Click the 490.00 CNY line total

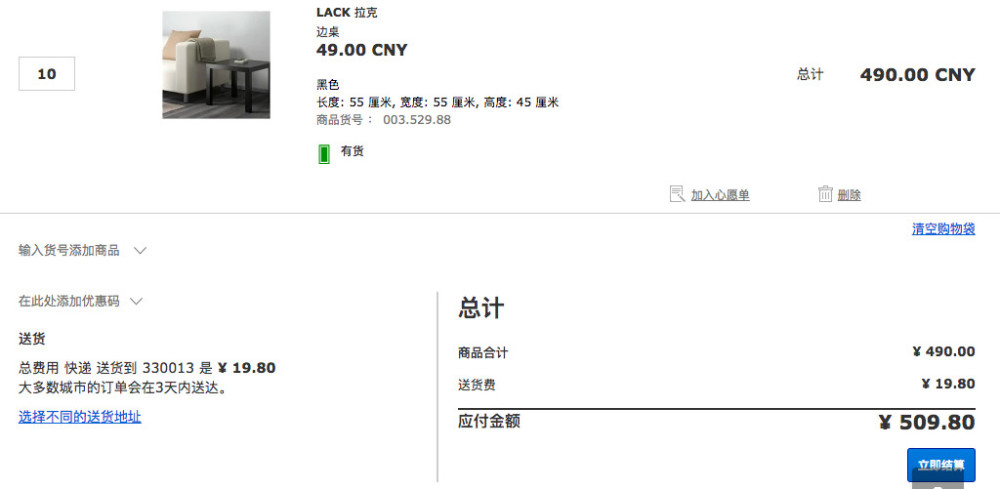[x=917, y=75]
